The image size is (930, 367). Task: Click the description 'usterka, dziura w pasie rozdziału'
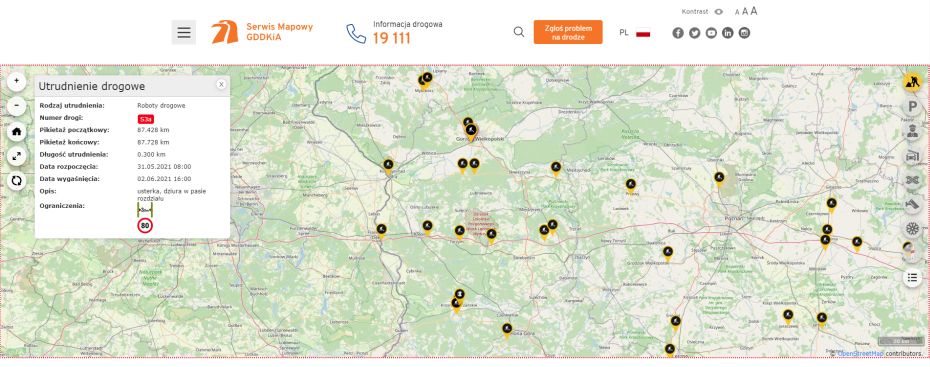[171, 194]
